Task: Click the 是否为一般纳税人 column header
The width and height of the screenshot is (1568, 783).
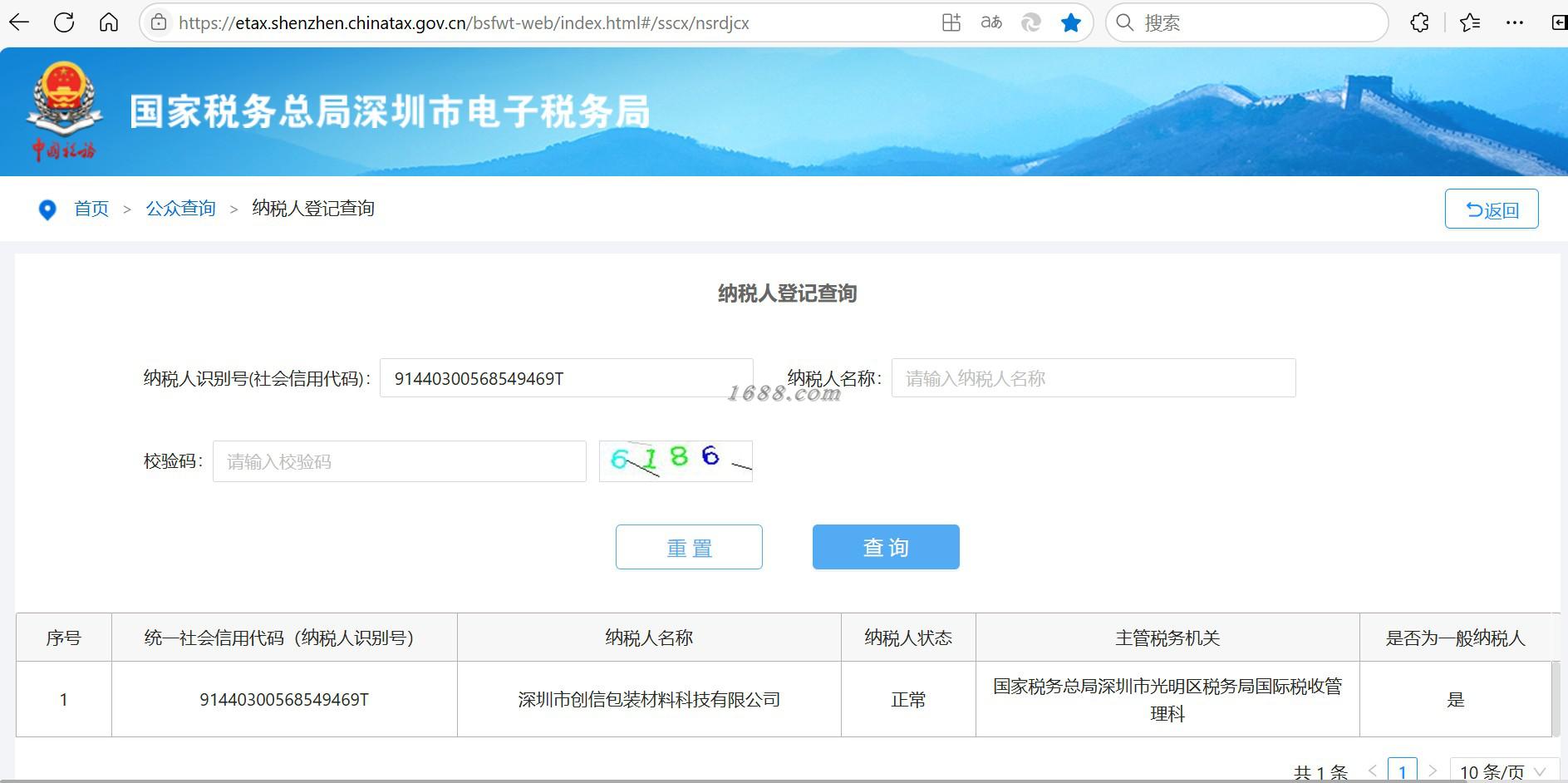Action: pyautogui.click(x=1455, y=638)
